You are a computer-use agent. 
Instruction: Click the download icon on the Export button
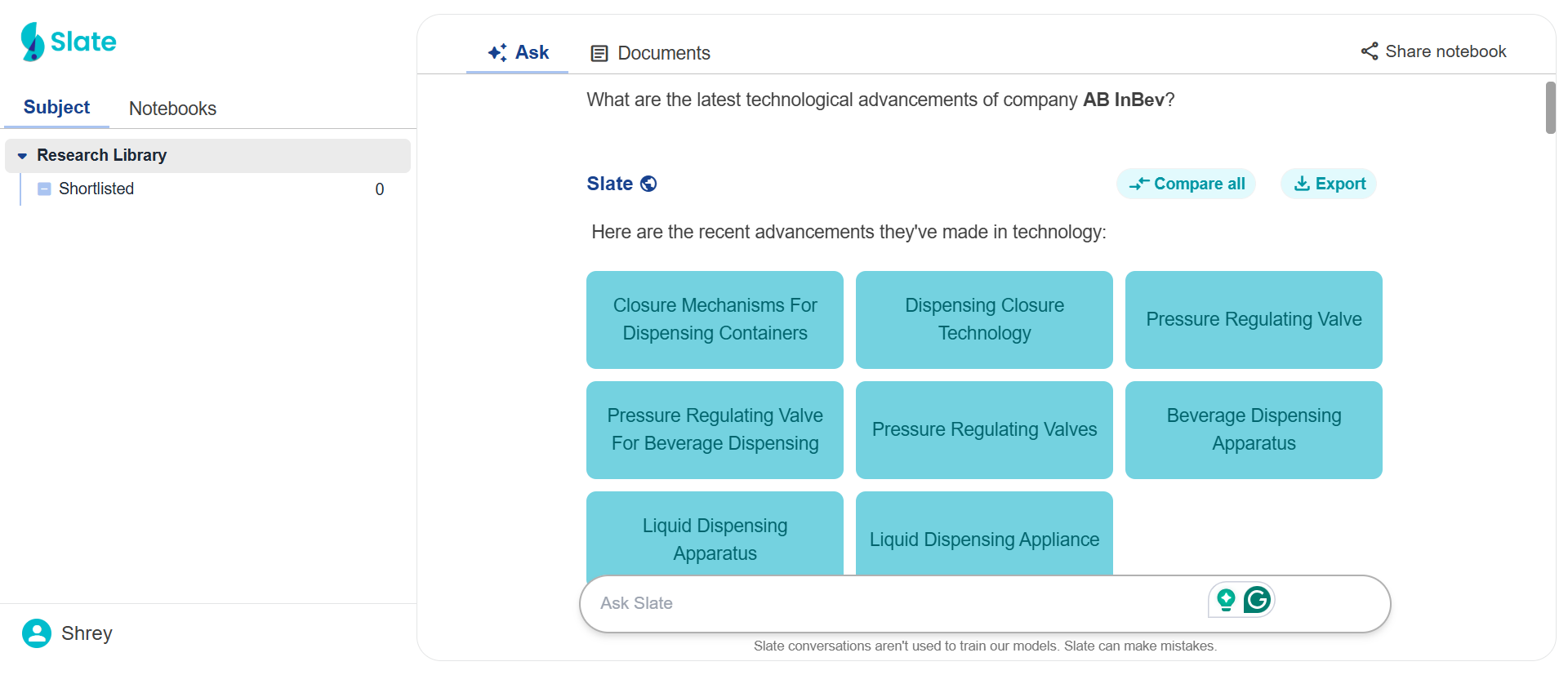click(x=1301, y=184)
